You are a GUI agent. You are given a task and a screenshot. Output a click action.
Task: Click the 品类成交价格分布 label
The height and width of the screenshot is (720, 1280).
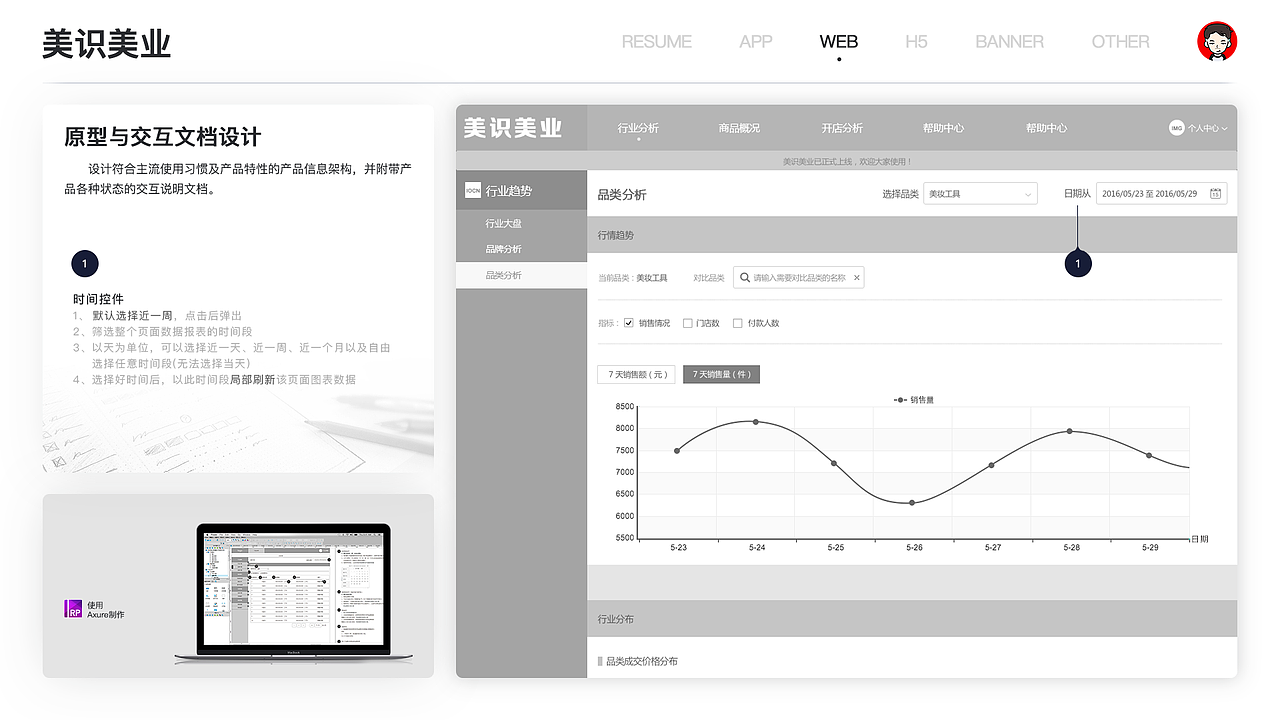coord(641,661)
